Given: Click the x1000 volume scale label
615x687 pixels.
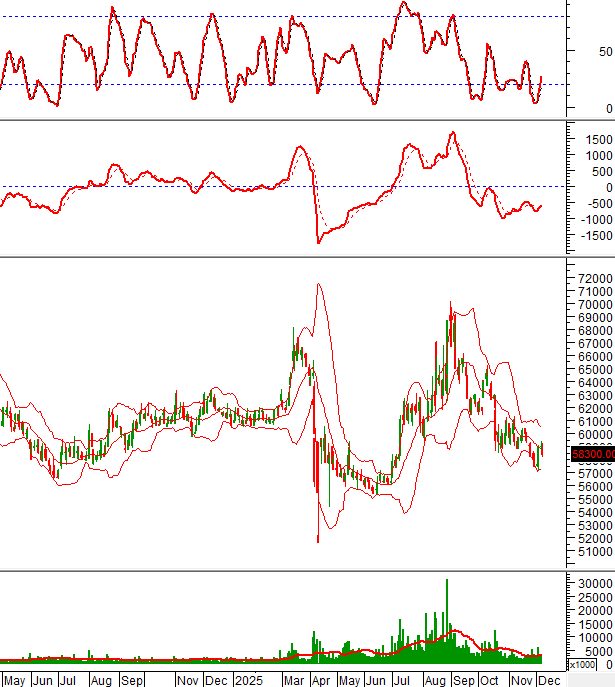Looking at the screenshot, I should pos(581,664).
